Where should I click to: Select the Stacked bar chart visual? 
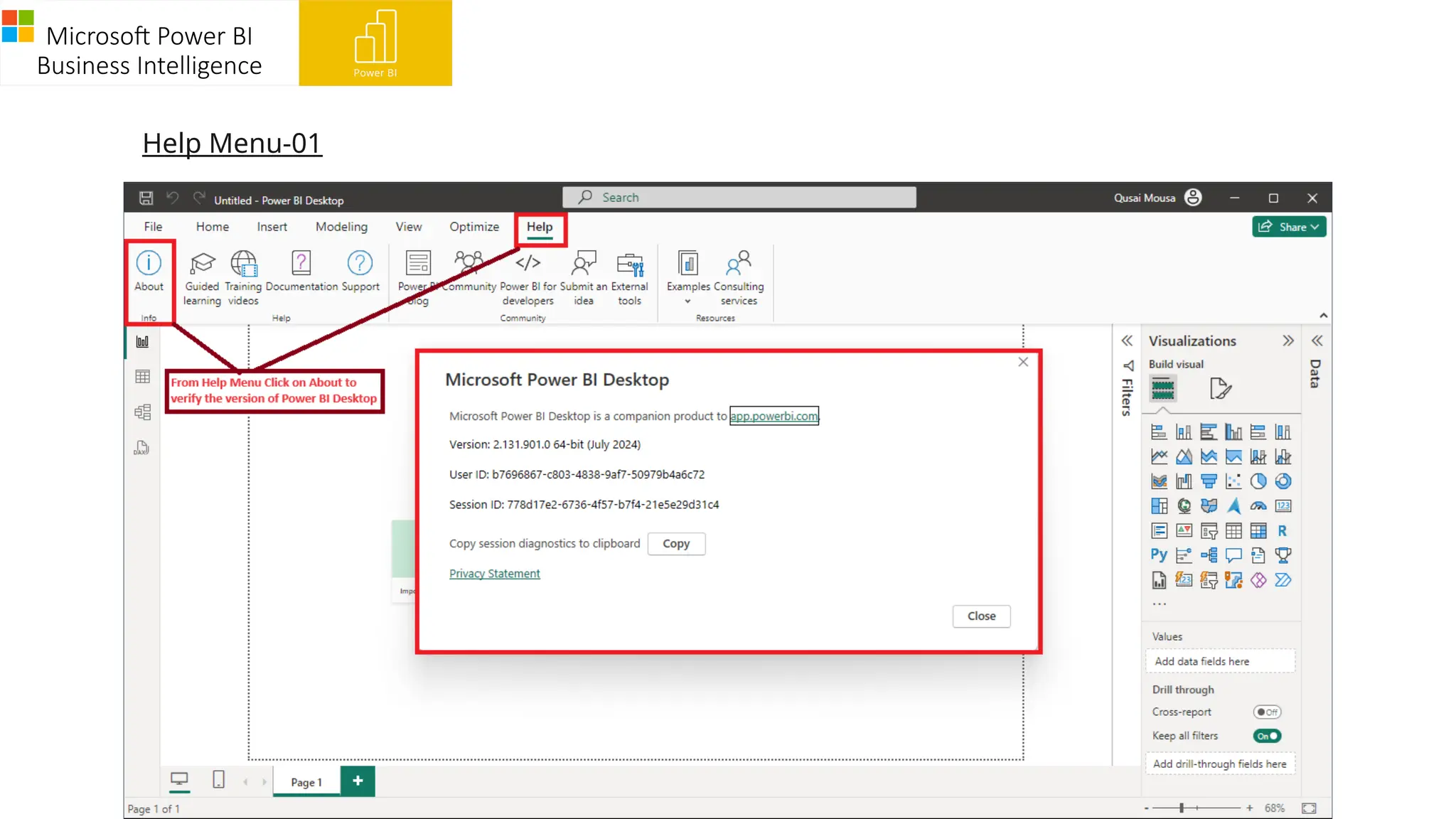pos(1159,432)
